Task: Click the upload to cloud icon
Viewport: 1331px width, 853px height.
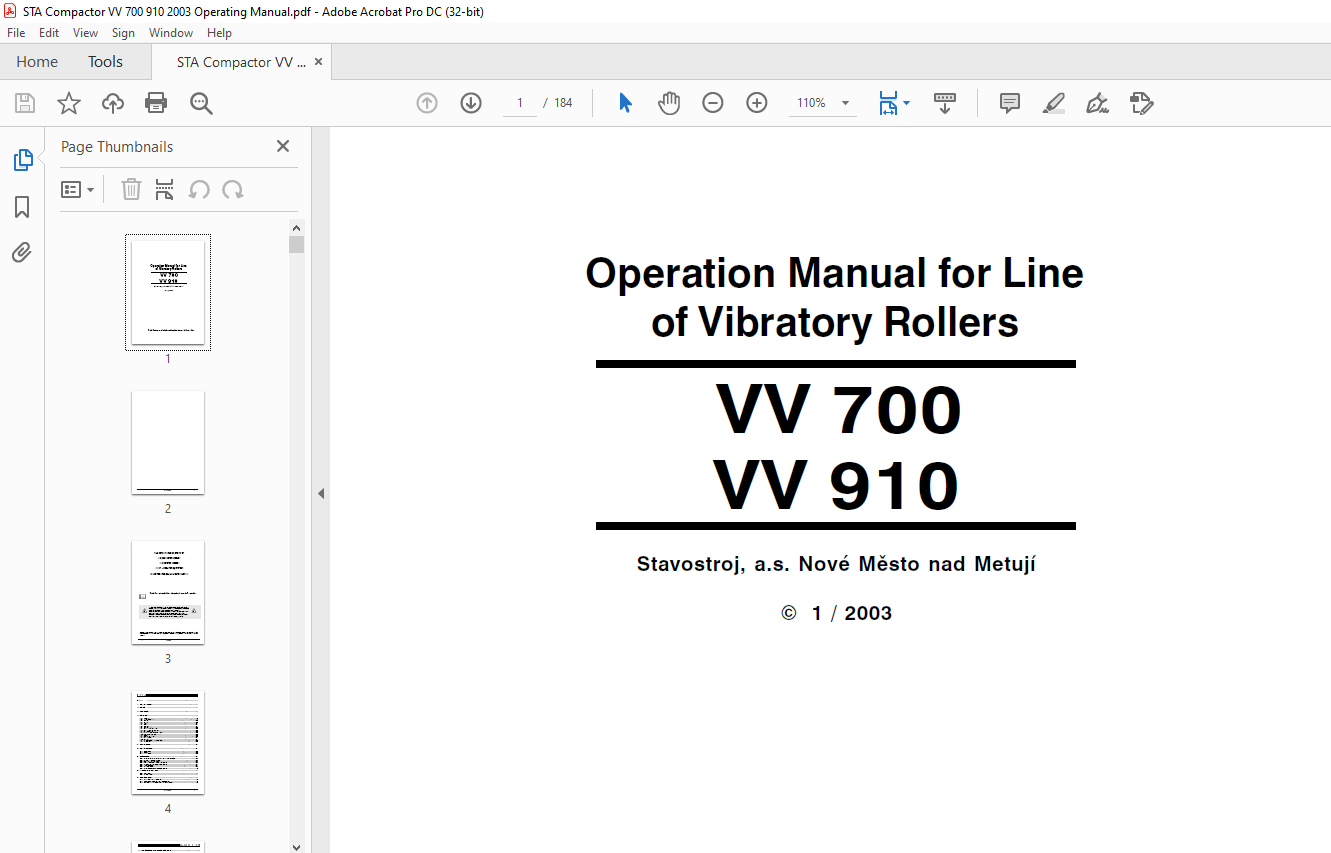Action: pyautogui.click(x=113, y=103)
